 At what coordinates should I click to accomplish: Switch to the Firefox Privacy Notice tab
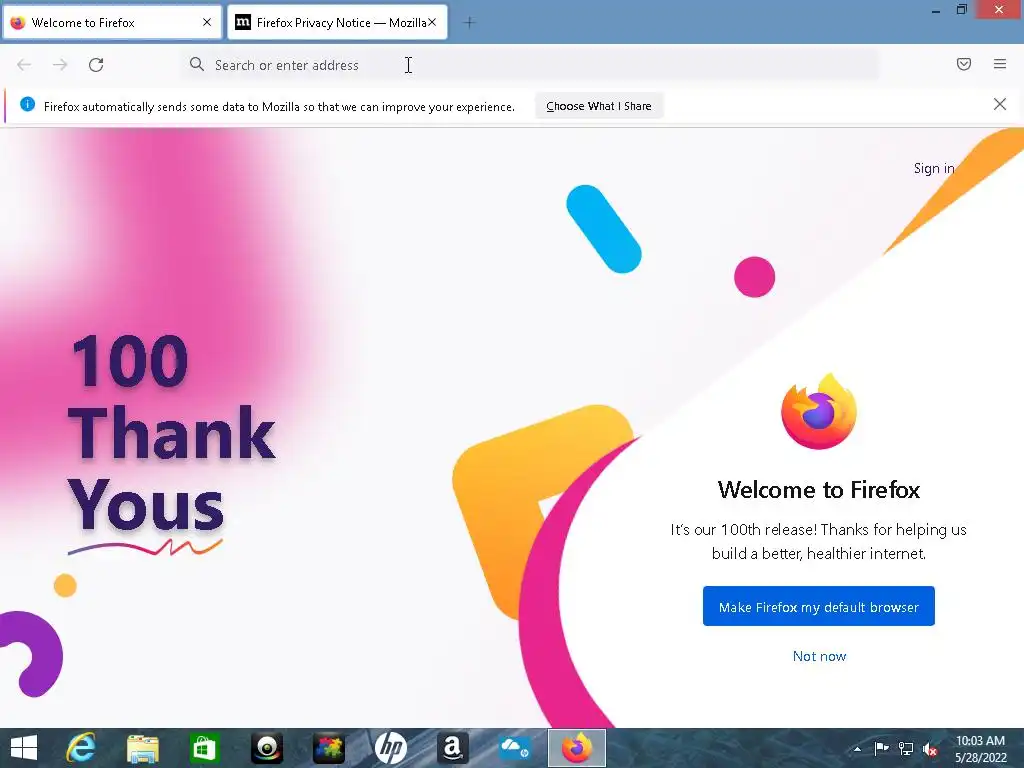click(336, 22)
